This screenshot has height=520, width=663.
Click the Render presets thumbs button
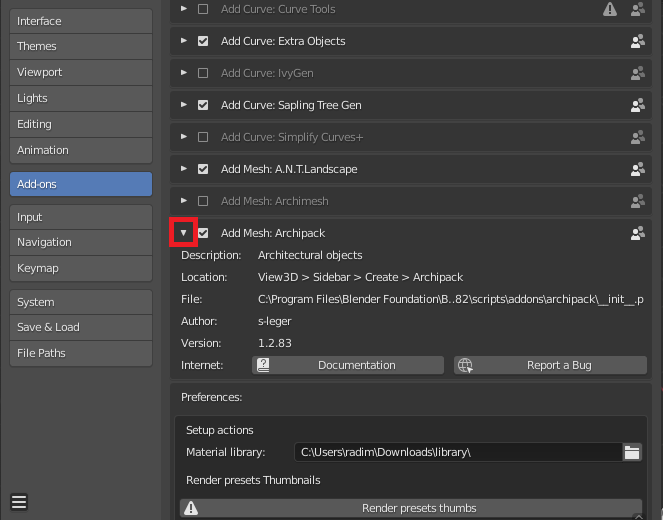410,508
